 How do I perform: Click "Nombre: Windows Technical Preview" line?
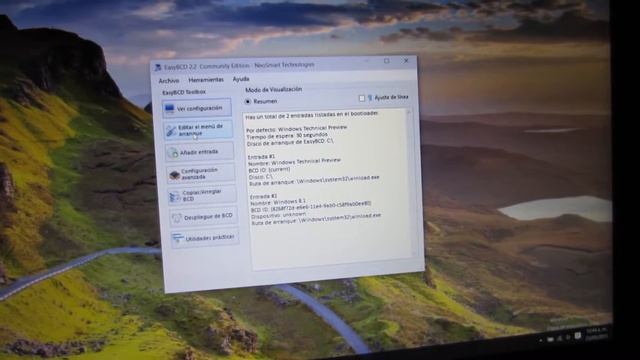294,162
